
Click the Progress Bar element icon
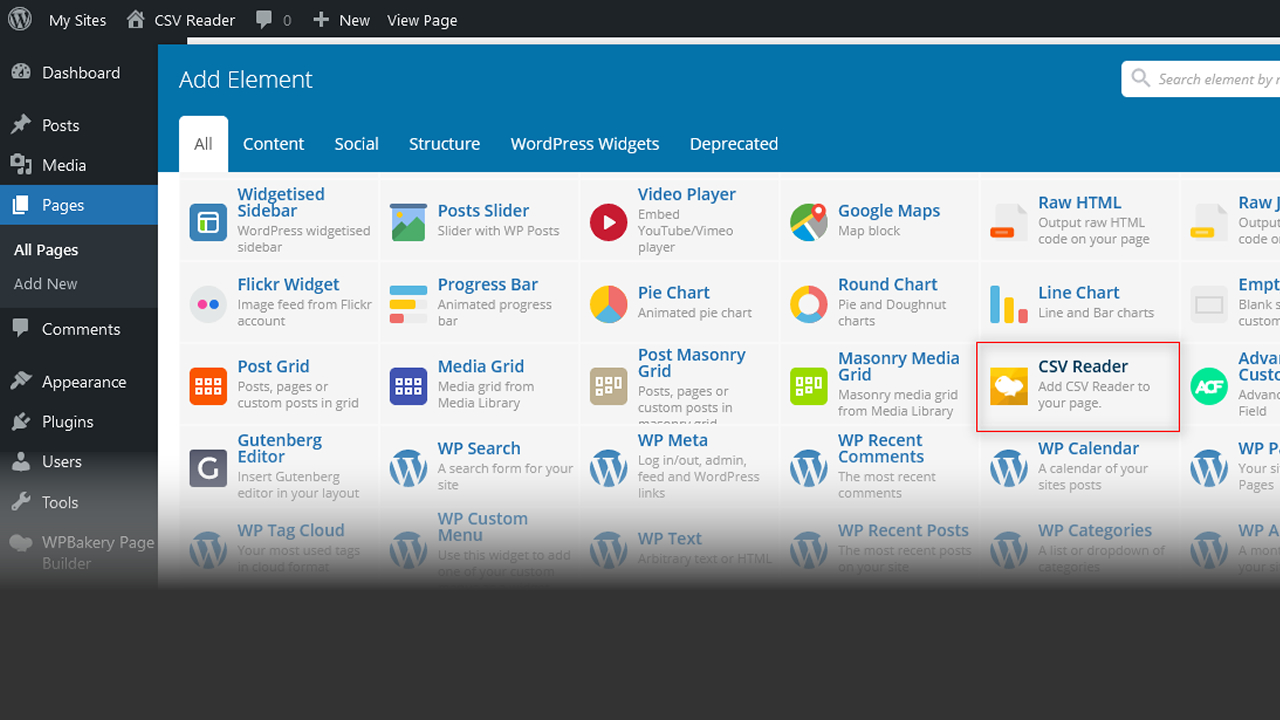408,304
